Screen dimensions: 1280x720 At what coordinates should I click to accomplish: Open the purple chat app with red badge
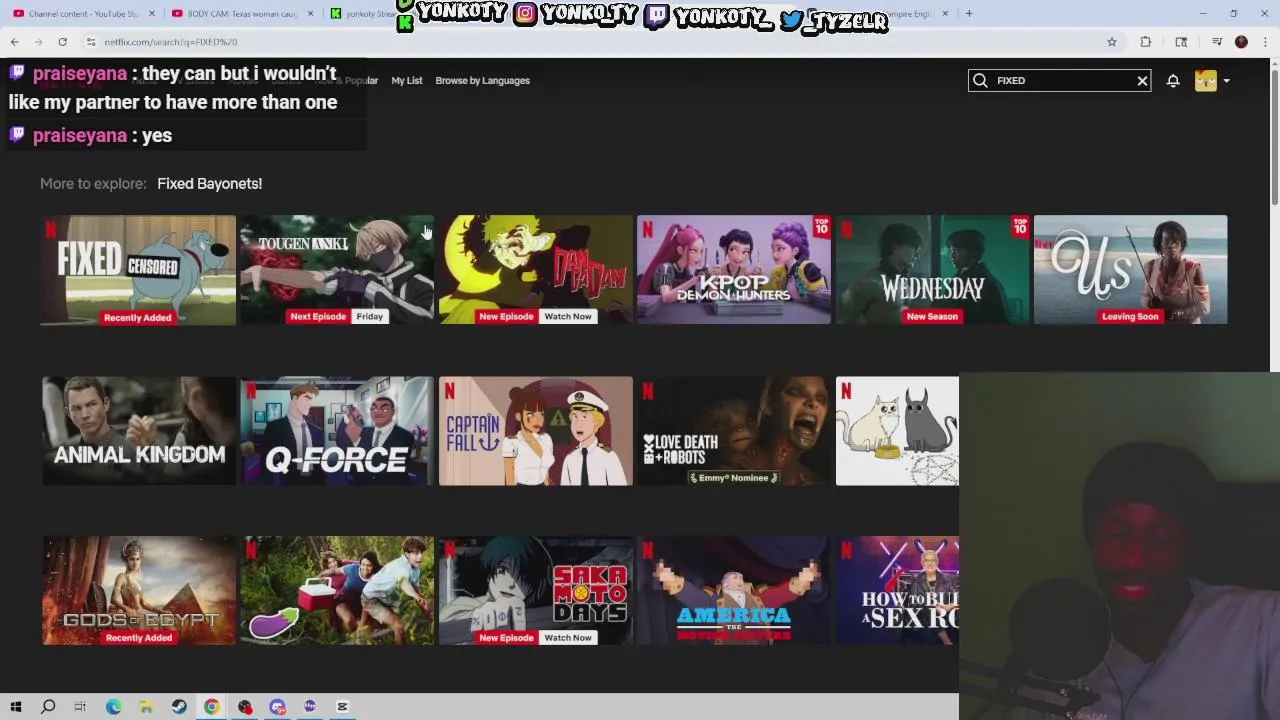coord(277,707)
